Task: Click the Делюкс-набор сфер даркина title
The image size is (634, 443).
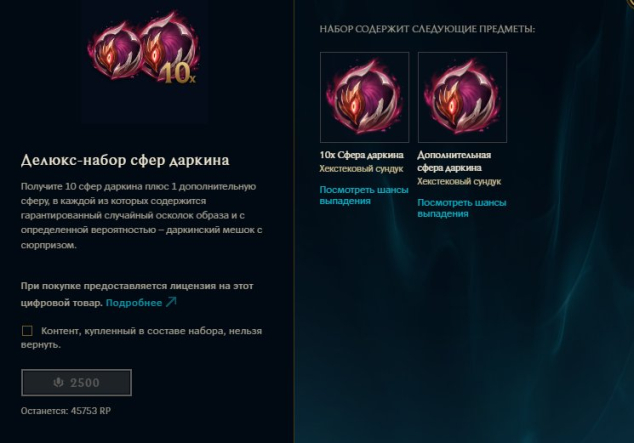Action: pyautogui.click(x=125, y=160)
